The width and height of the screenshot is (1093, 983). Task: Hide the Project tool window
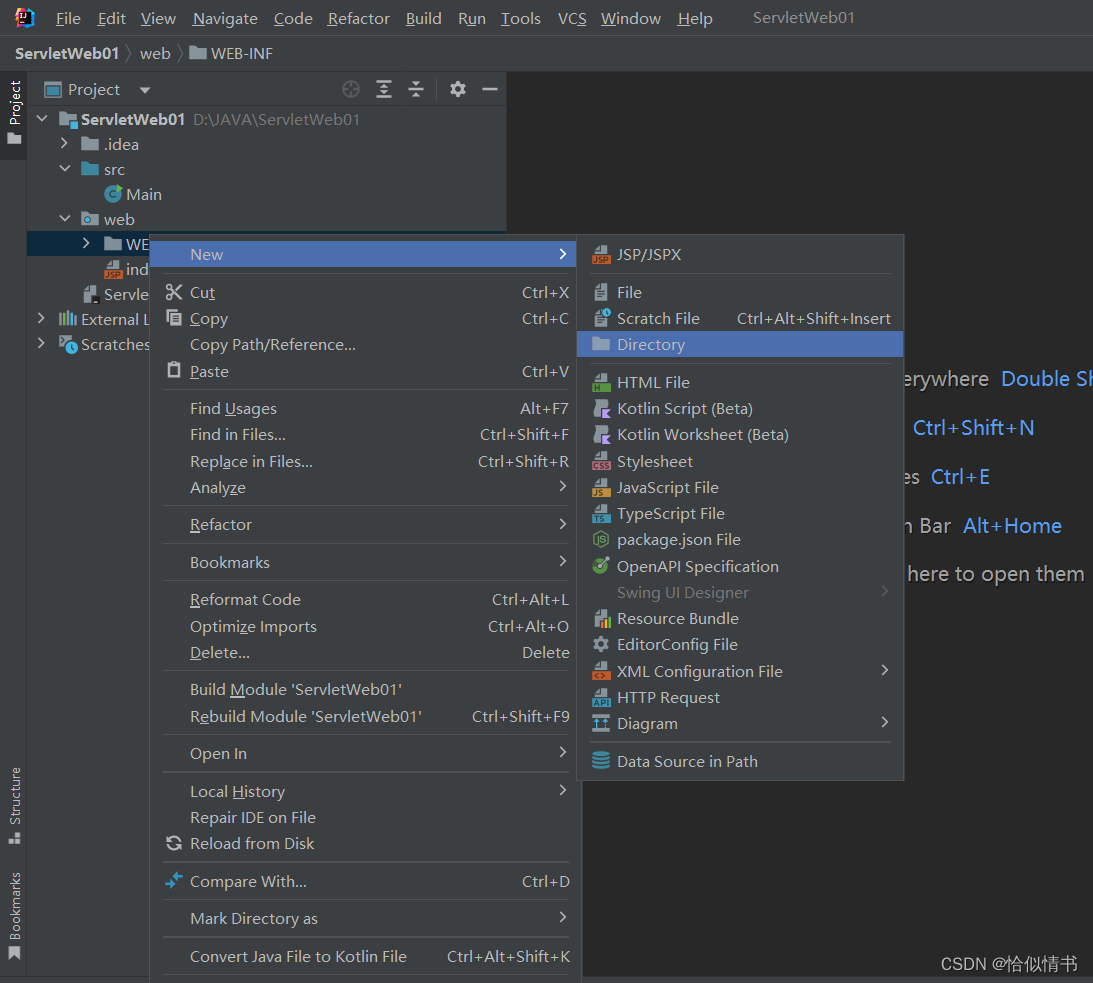[489, 89]
